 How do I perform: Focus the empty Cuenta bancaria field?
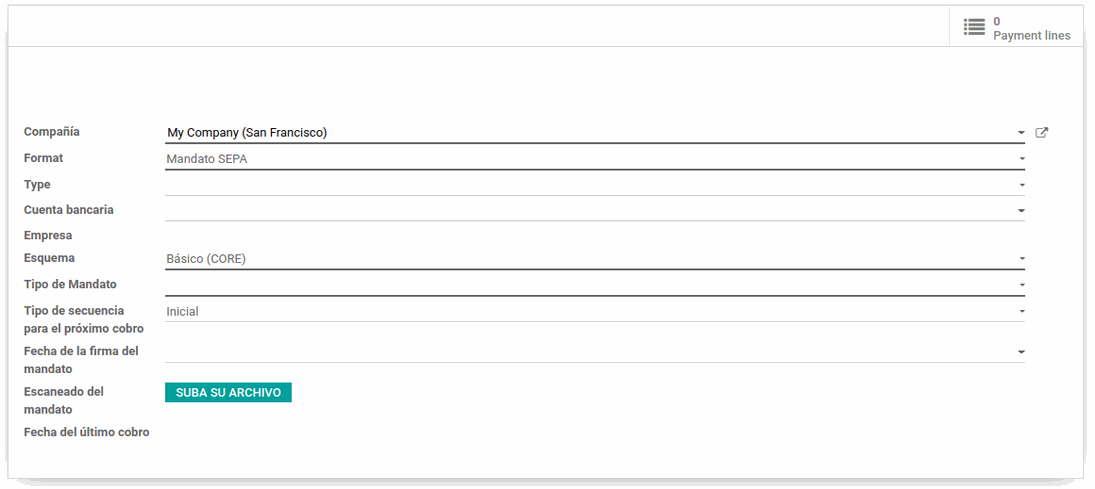588,210
